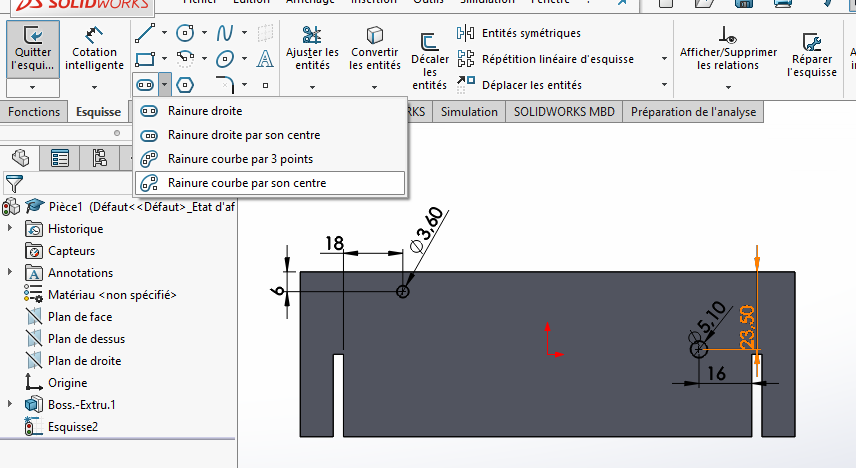Viewport: 856px width, 468px height.
Task: Click the sketch Text tool
Action: 265,58
